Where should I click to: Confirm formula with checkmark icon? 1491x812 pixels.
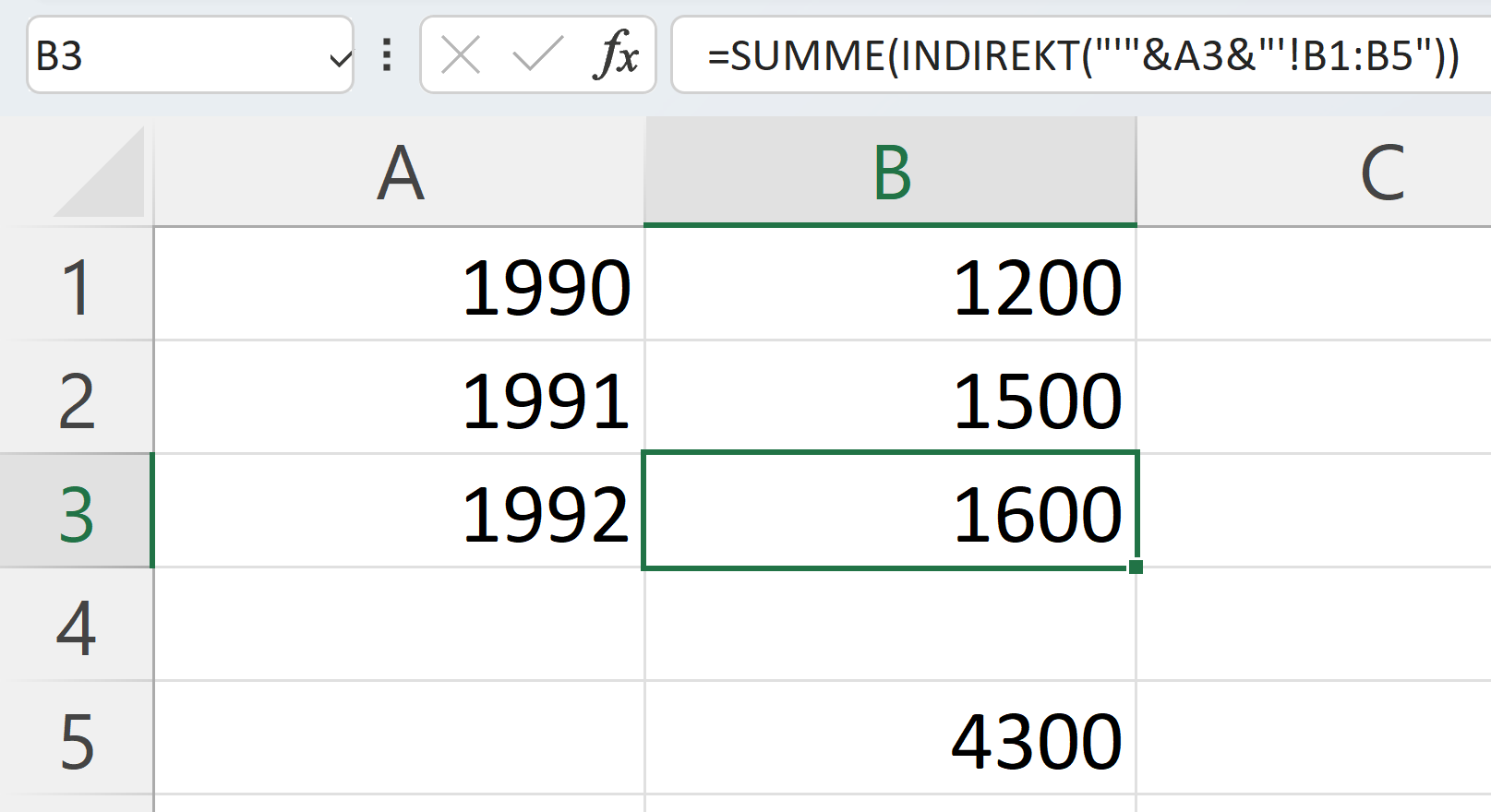point(537,55)
